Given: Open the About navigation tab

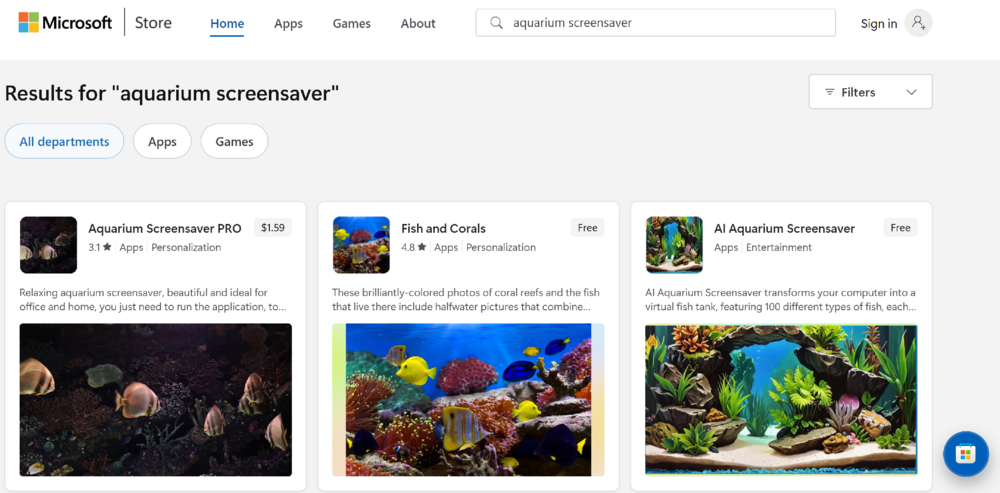Looking at the screenshot, I should (418, 23).
